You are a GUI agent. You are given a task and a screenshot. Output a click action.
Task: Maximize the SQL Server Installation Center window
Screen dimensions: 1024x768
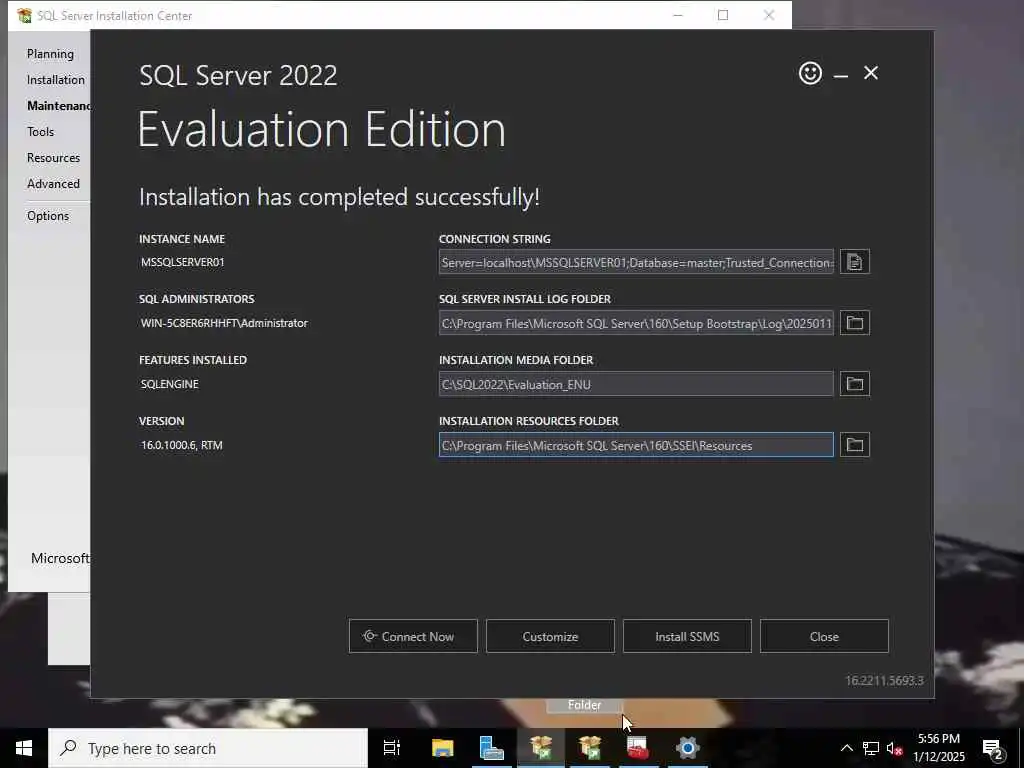click(x=723, y=15)
